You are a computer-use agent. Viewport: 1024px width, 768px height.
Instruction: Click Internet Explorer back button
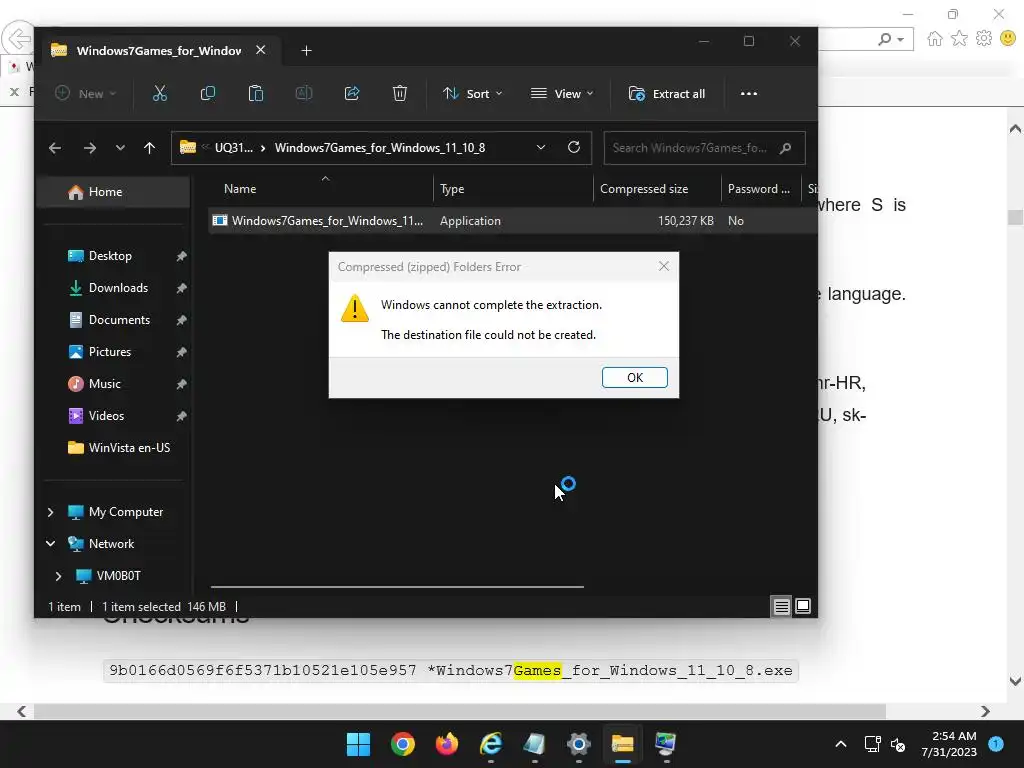18,39
